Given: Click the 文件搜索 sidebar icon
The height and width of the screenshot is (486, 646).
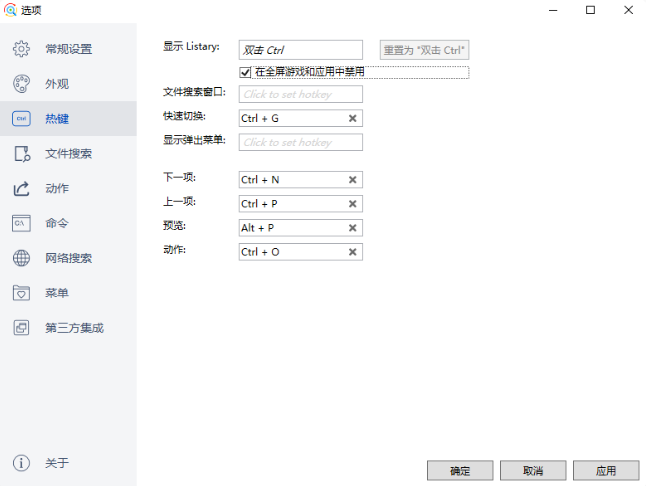Looking at the screenshot, I should (21, 154).
